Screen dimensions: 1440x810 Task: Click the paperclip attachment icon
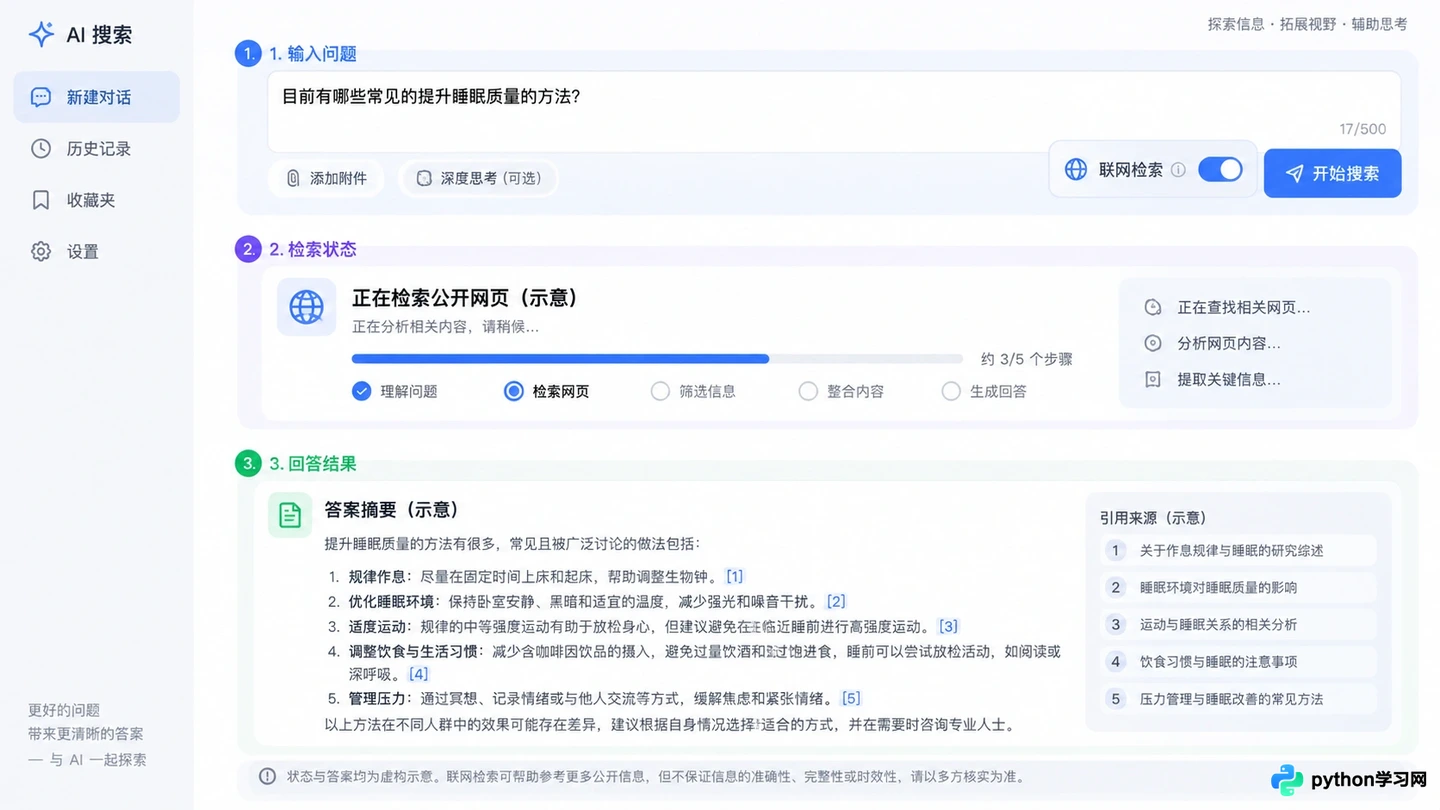pos(293,178)
